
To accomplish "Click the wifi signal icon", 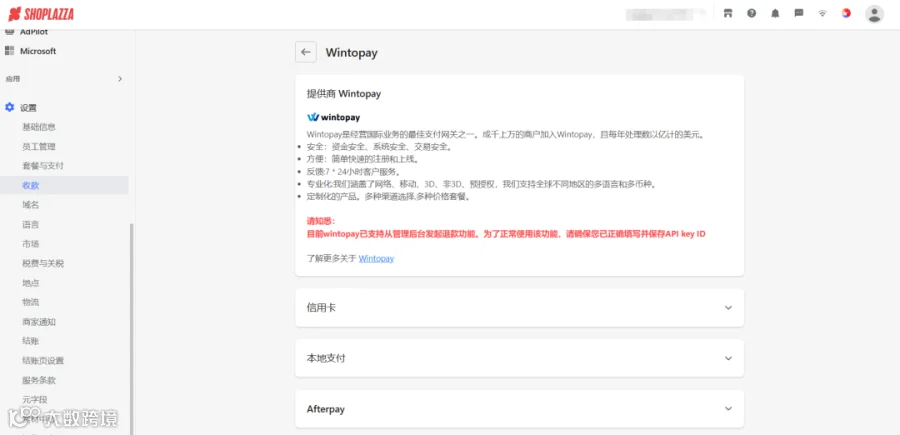I will [x=822, y=13].
